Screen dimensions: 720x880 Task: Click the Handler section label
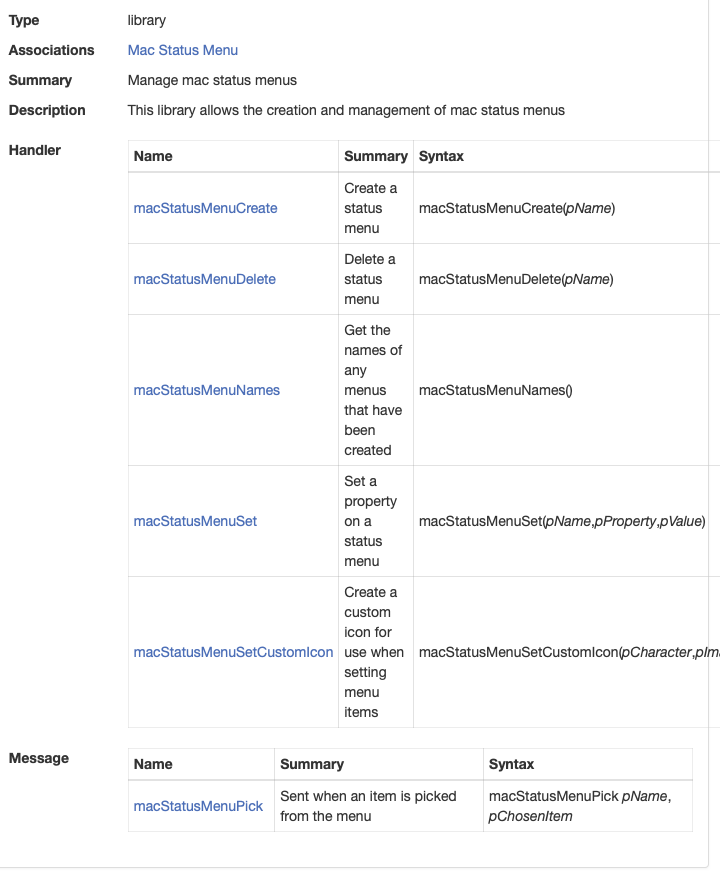pos(35,150)
